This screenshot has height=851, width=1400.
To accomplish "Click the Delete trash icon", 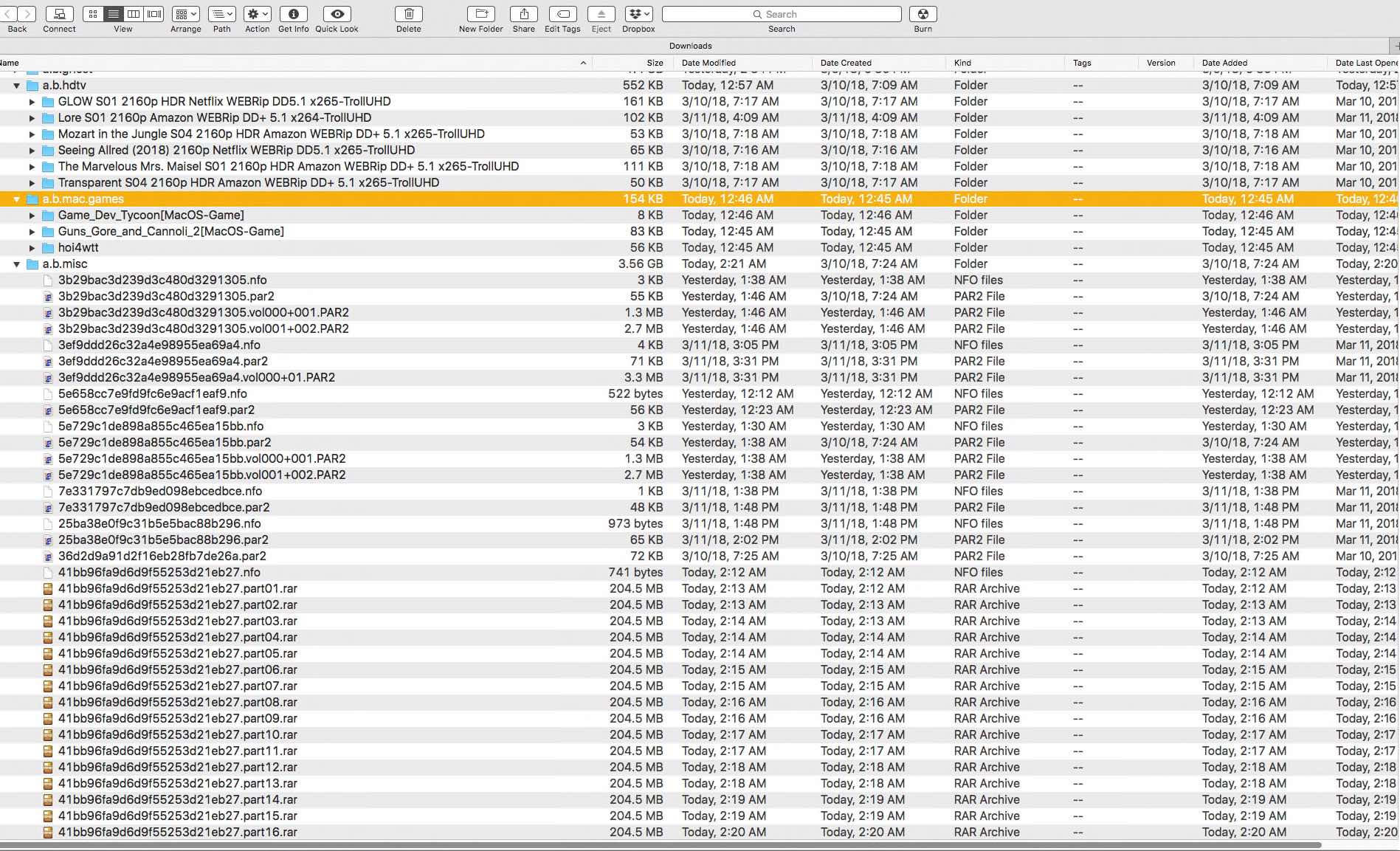I will [408, 14].
